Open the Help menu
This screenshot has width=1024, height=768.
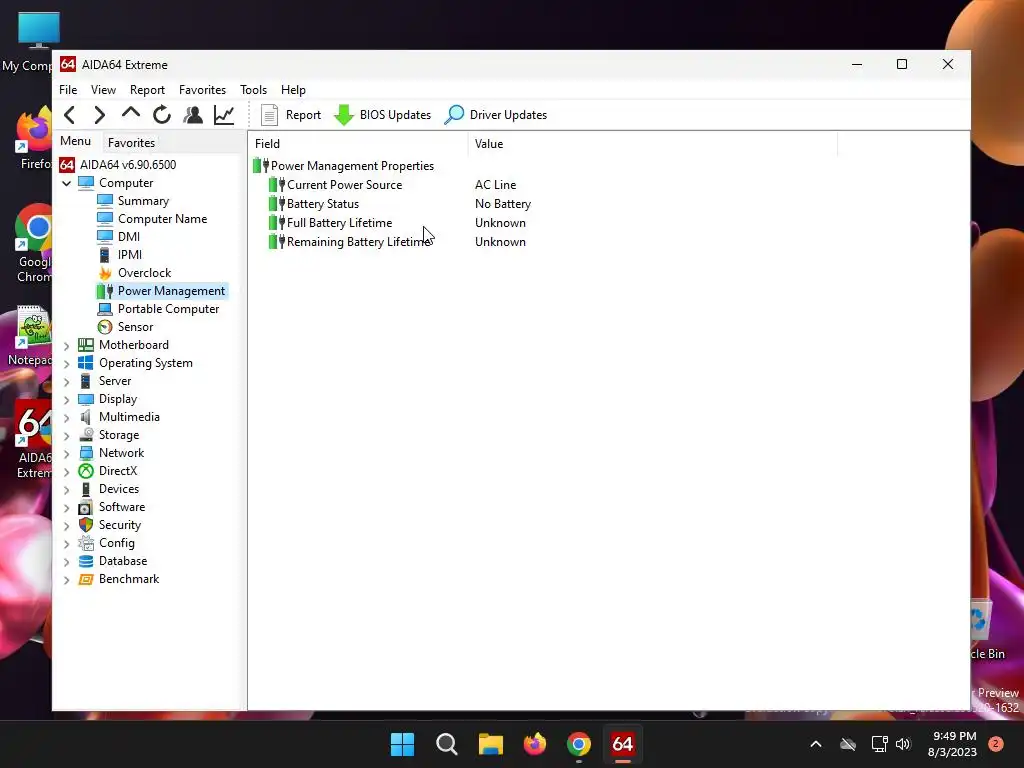coord(293,89)
